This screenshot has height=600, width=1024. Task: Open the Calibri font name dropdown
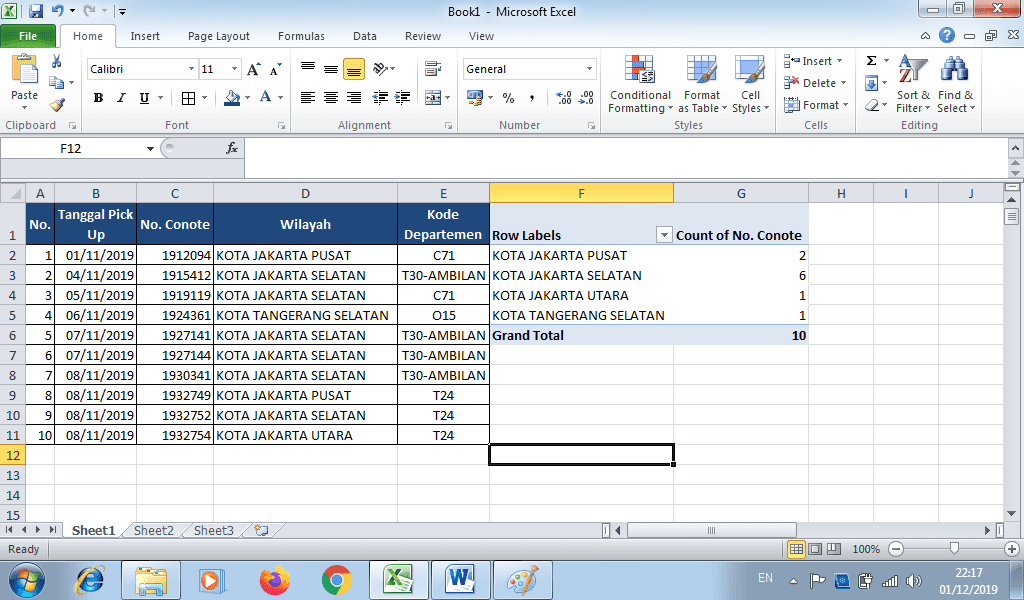click(x=191, y=69)
